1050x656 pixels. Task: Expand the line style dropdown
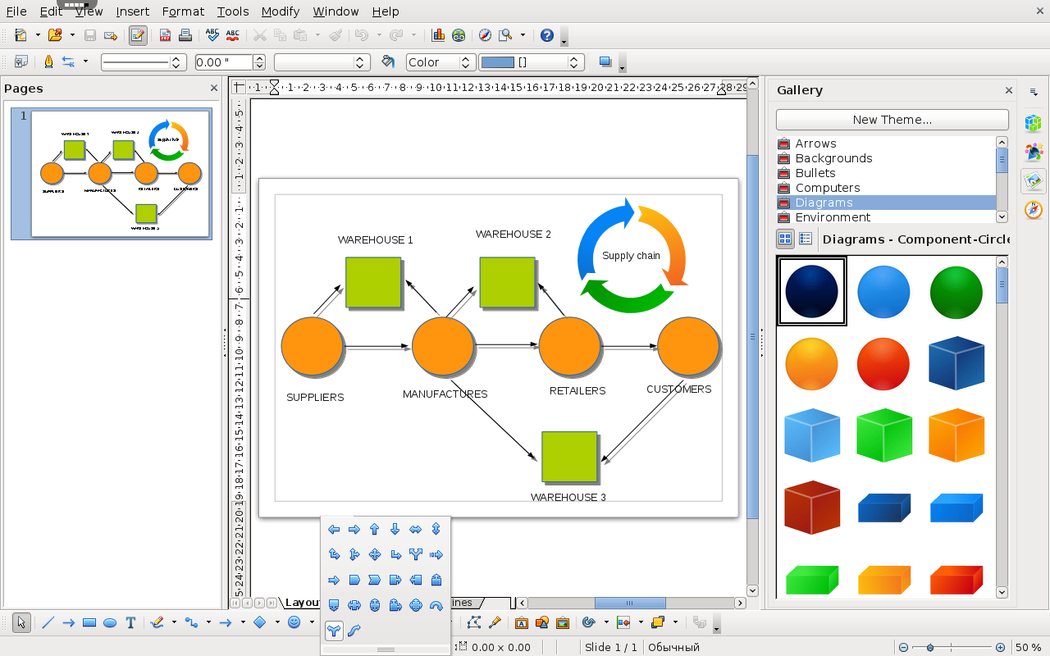[178, 62]
